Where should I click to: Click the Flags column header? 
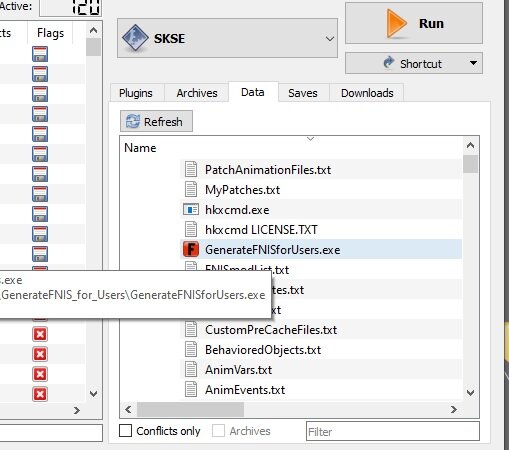point(50,33)
